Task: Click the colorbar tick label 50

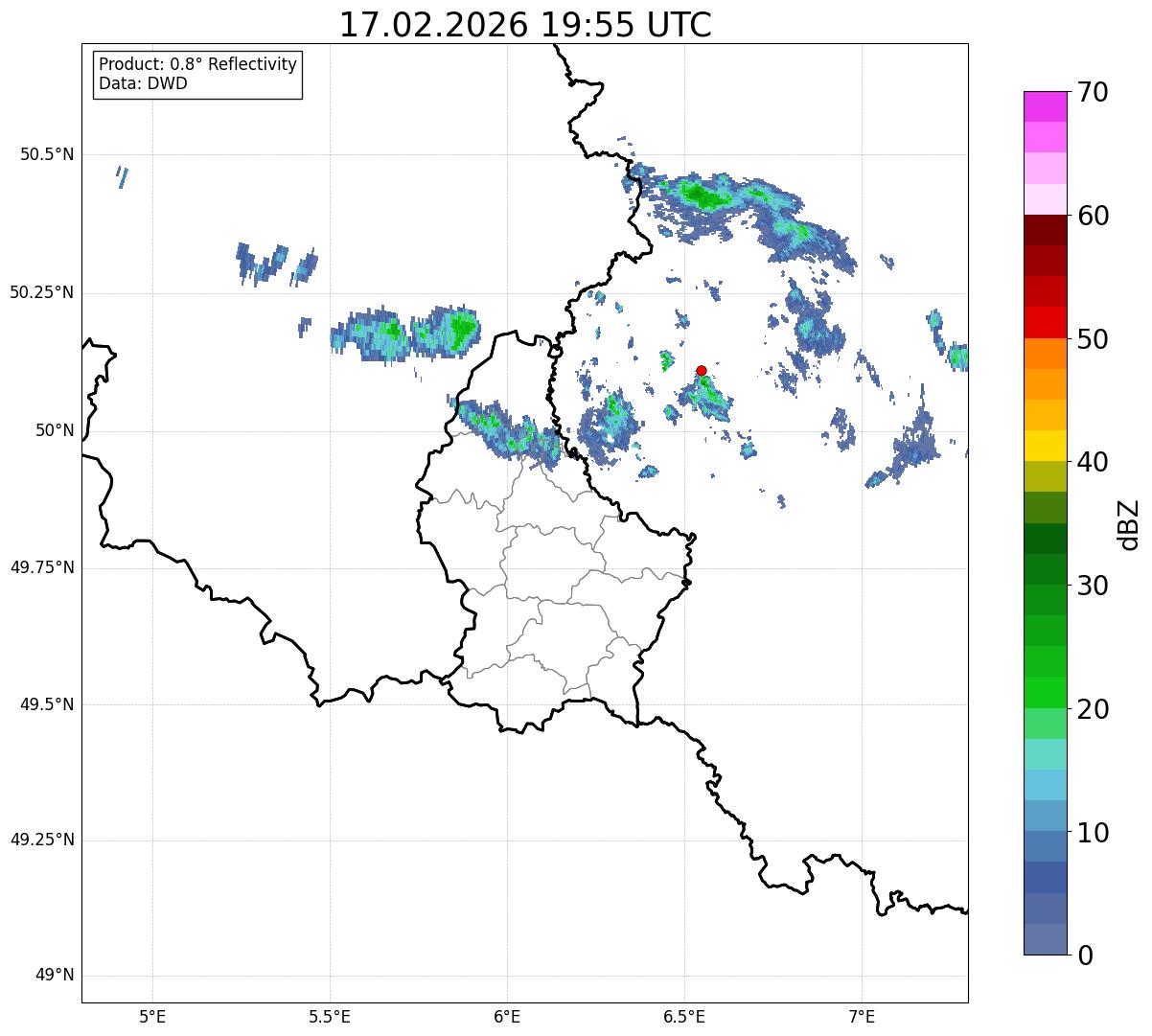Action: point(1093,339)
